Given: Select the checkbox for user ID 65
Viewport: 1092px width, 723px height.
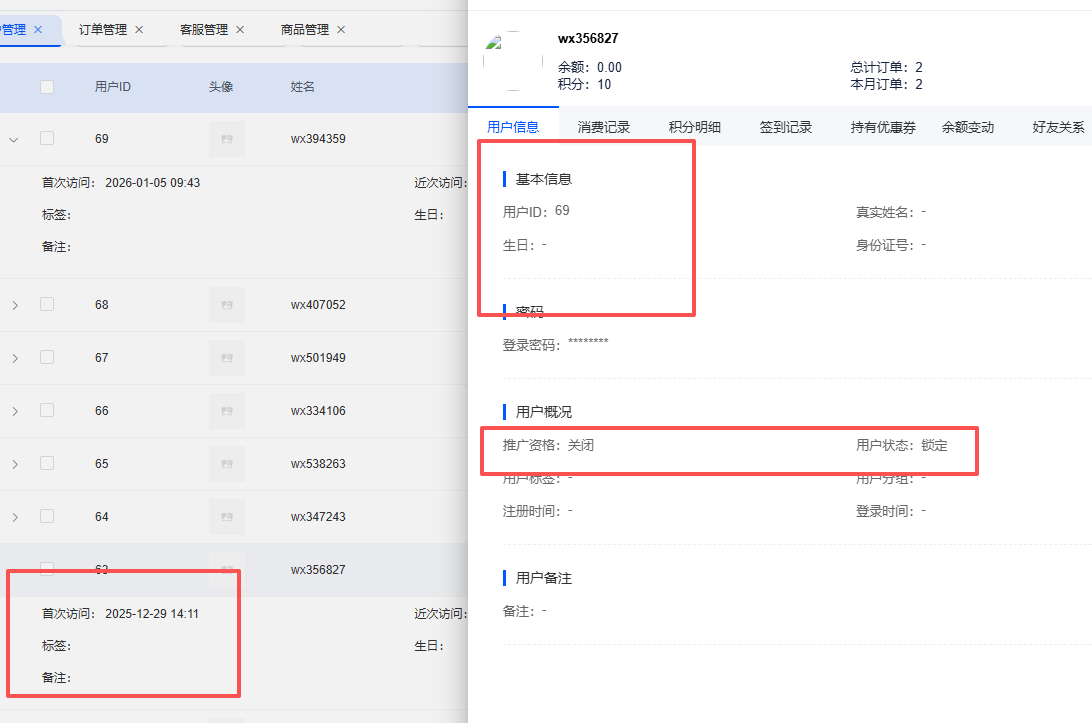Looking at the screenshot, I should click(x=47, y=463).
